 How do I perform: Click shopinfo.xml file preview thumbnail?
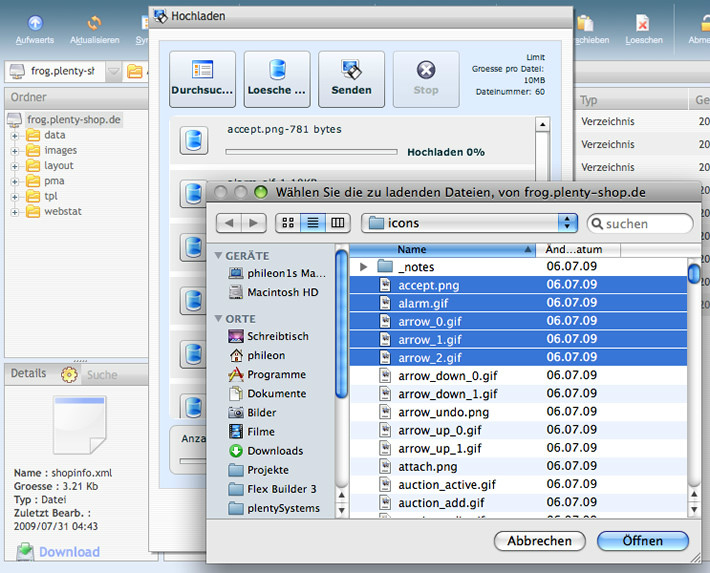[x=80, y=425]
